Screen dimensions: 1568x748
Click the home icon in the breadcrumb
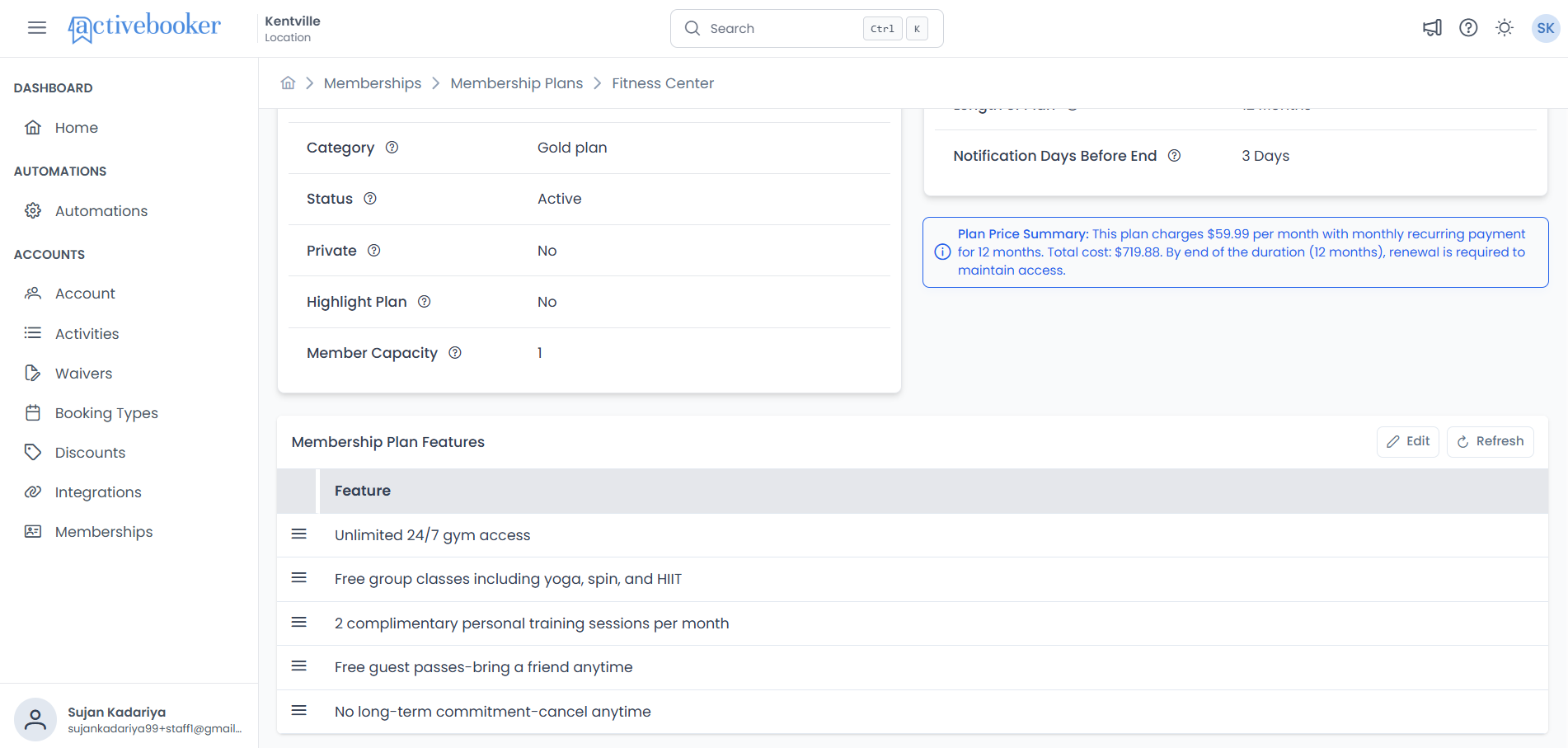click(288, 82)
